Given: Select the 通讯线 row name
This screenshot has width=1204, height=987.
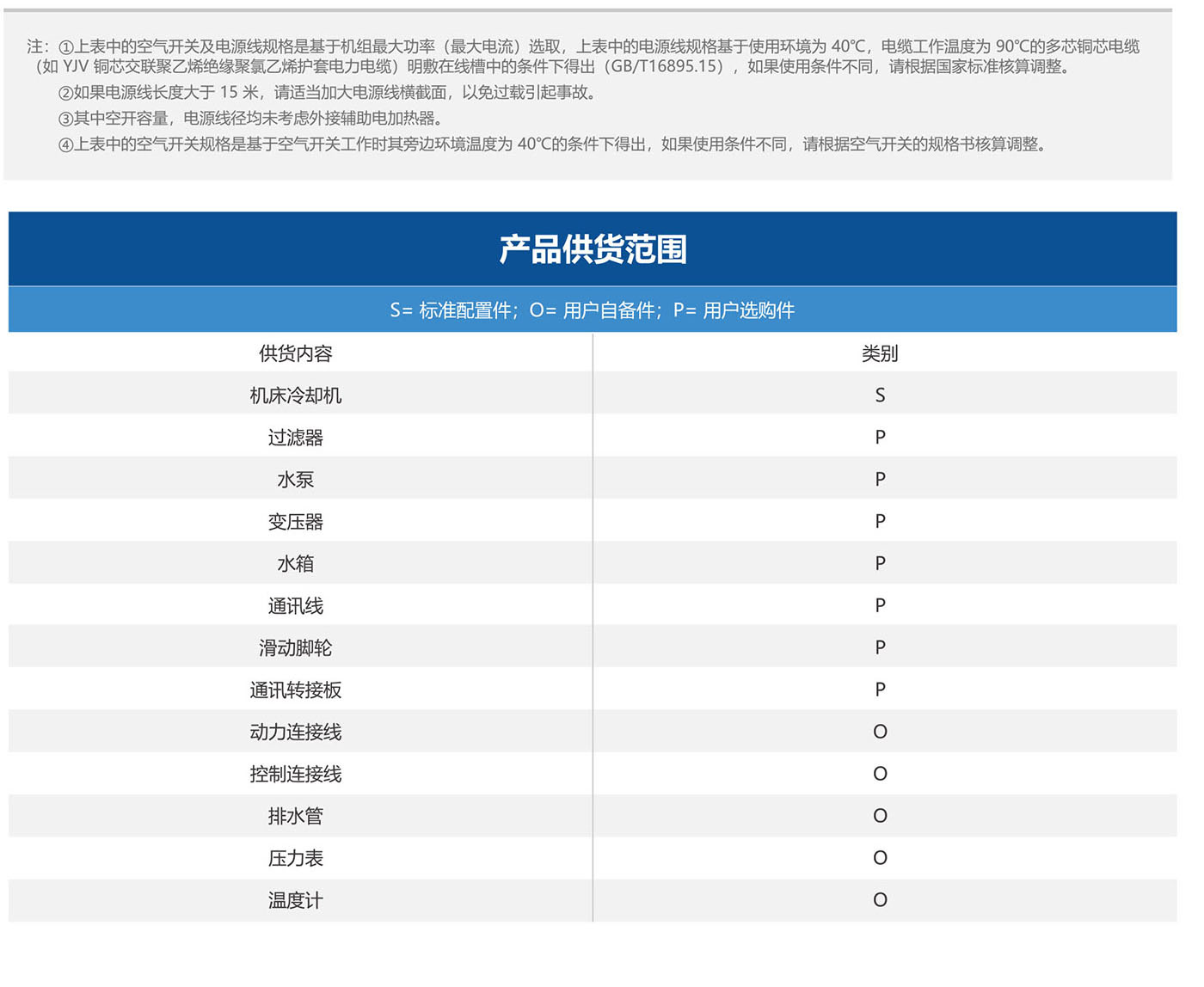Looking at the screenshot, I should (295, 606).
